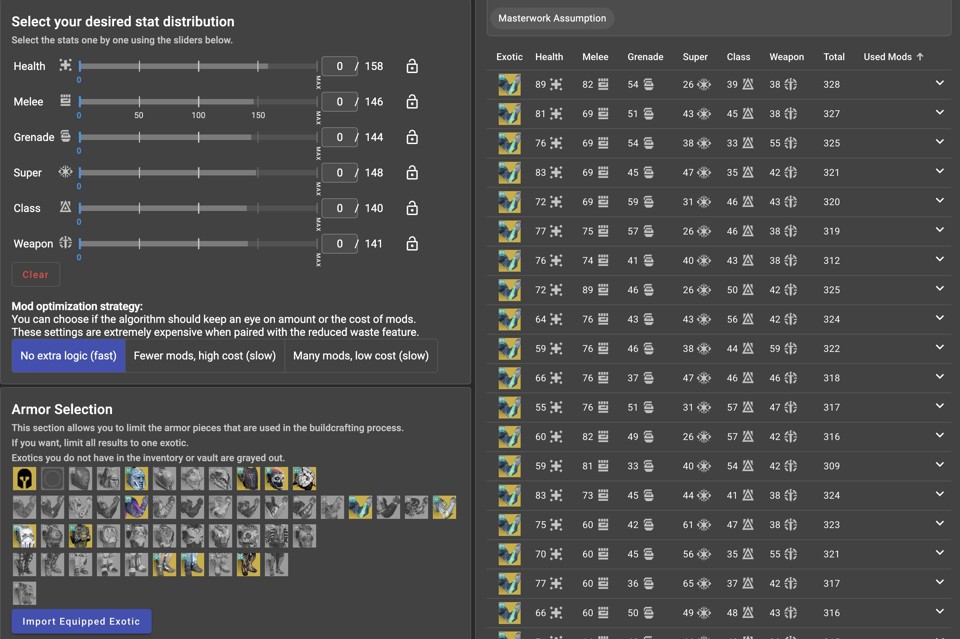Toggle the lock for Health stat
Viewport: 960px width, 639px height.
[412, 66]
